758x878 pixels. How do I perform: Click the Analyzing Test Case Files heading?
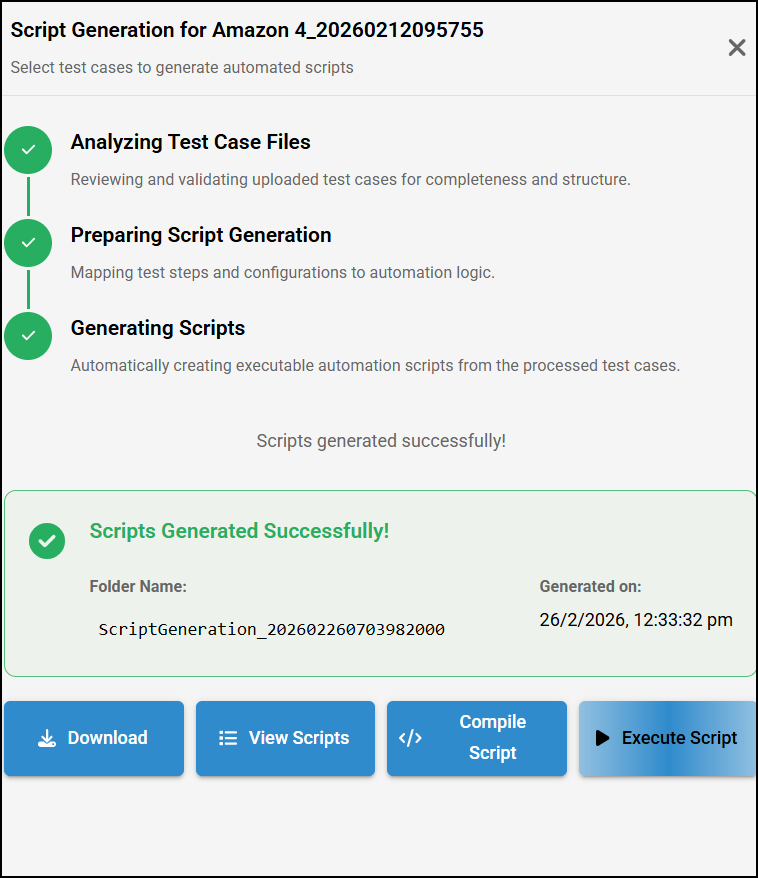click(x=190, y=142)
